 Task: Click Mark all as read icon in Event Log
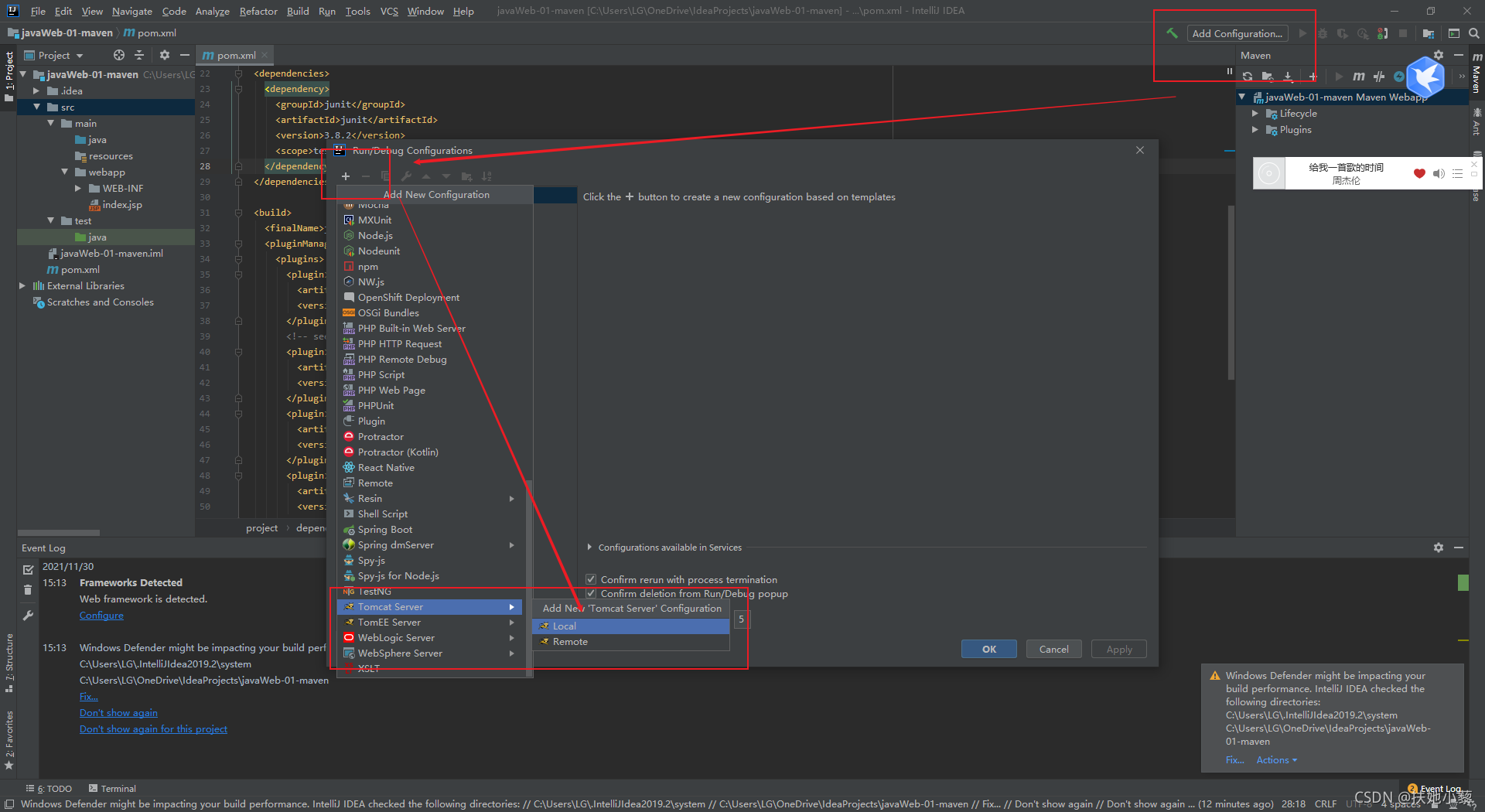click(28, 570)
